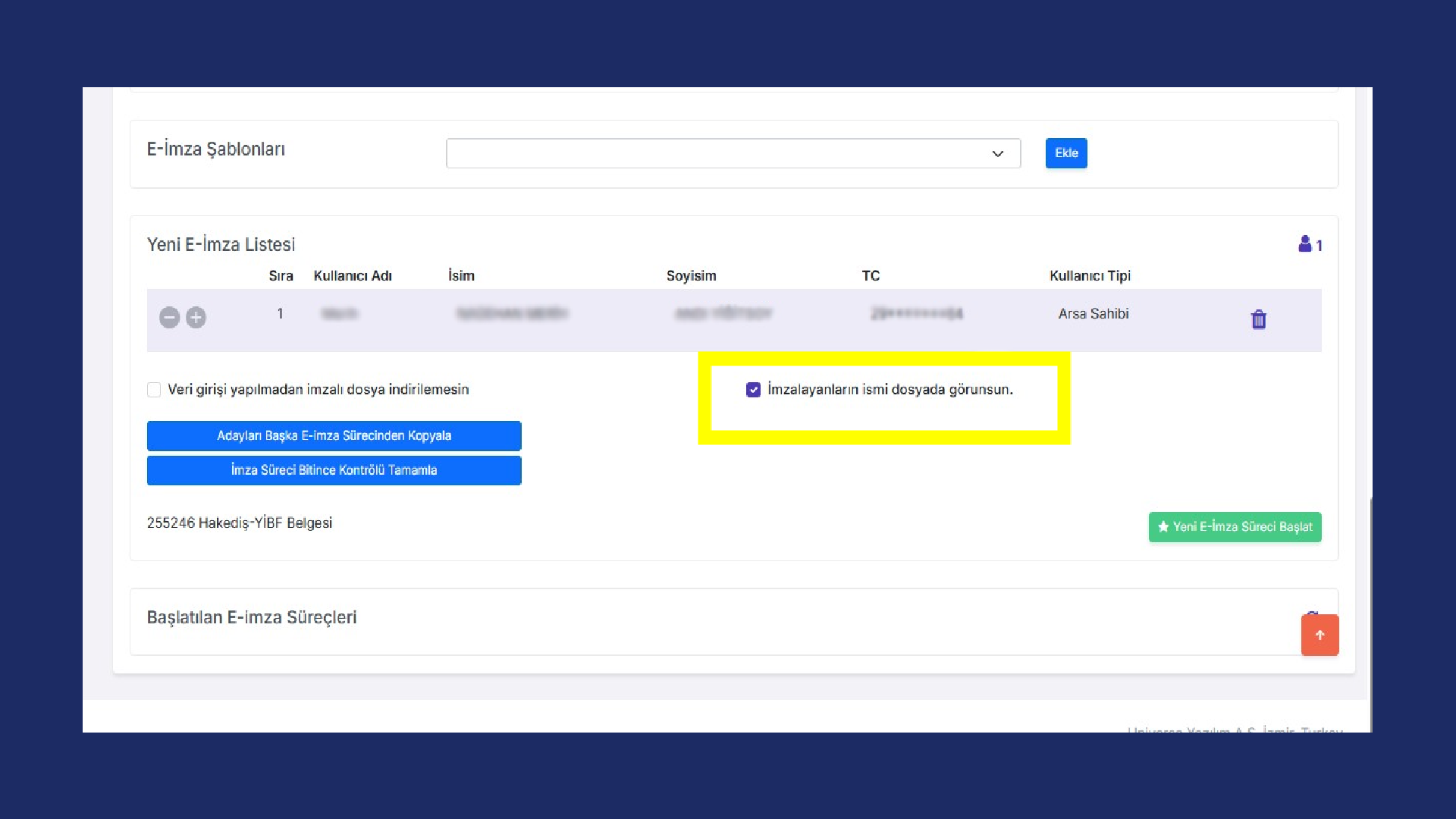This screenshot has width=1456, height=819.
Task: Uncheck İmzalayanların ismi dosyada görünsün
Action: pos(753,390)
